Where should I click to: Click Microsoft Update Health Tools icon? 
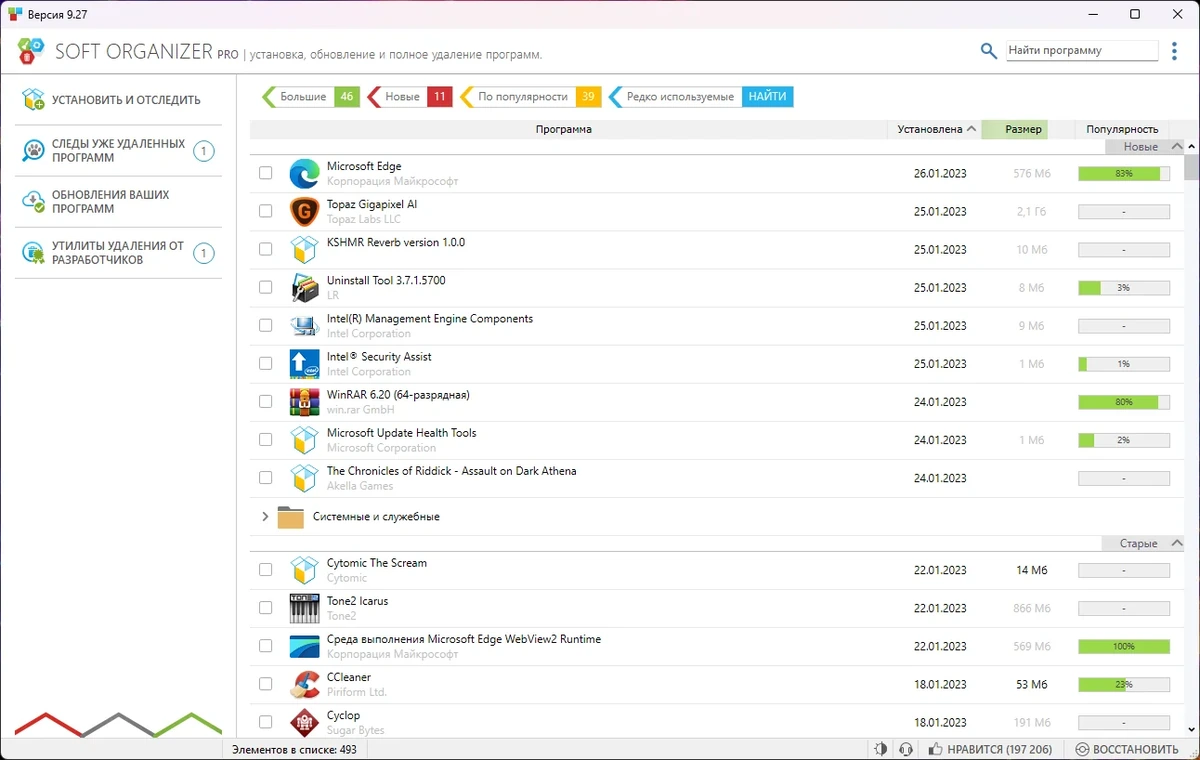(x=304, y=440)
